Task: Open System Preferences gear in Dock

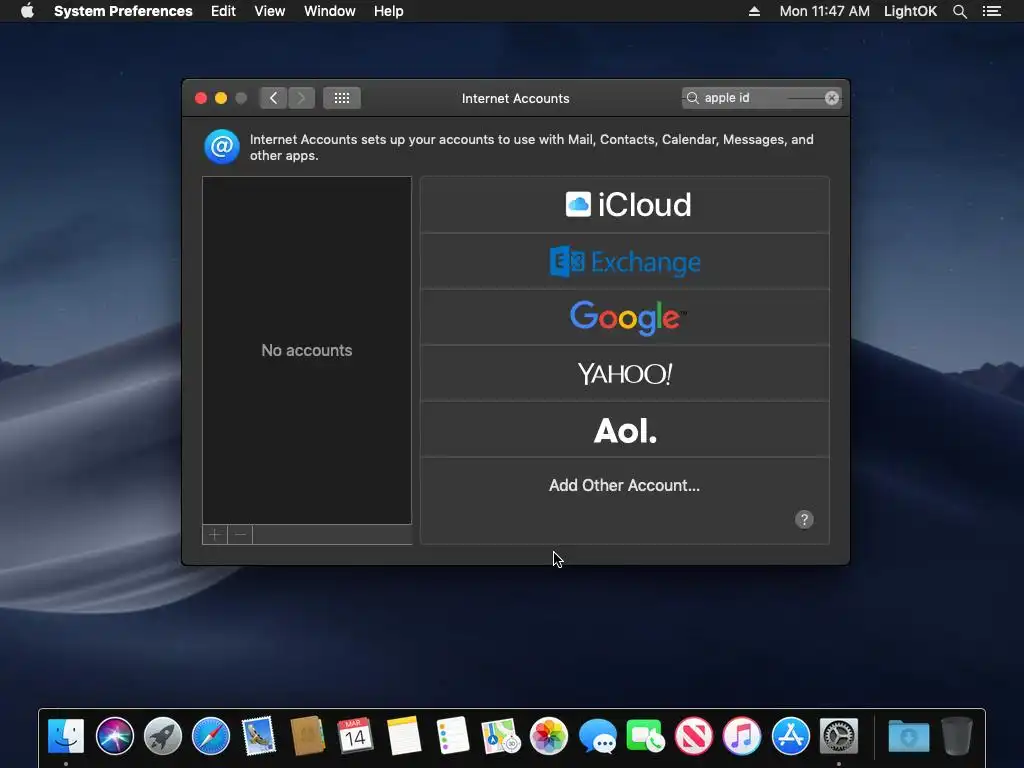Action: (839, 736)
